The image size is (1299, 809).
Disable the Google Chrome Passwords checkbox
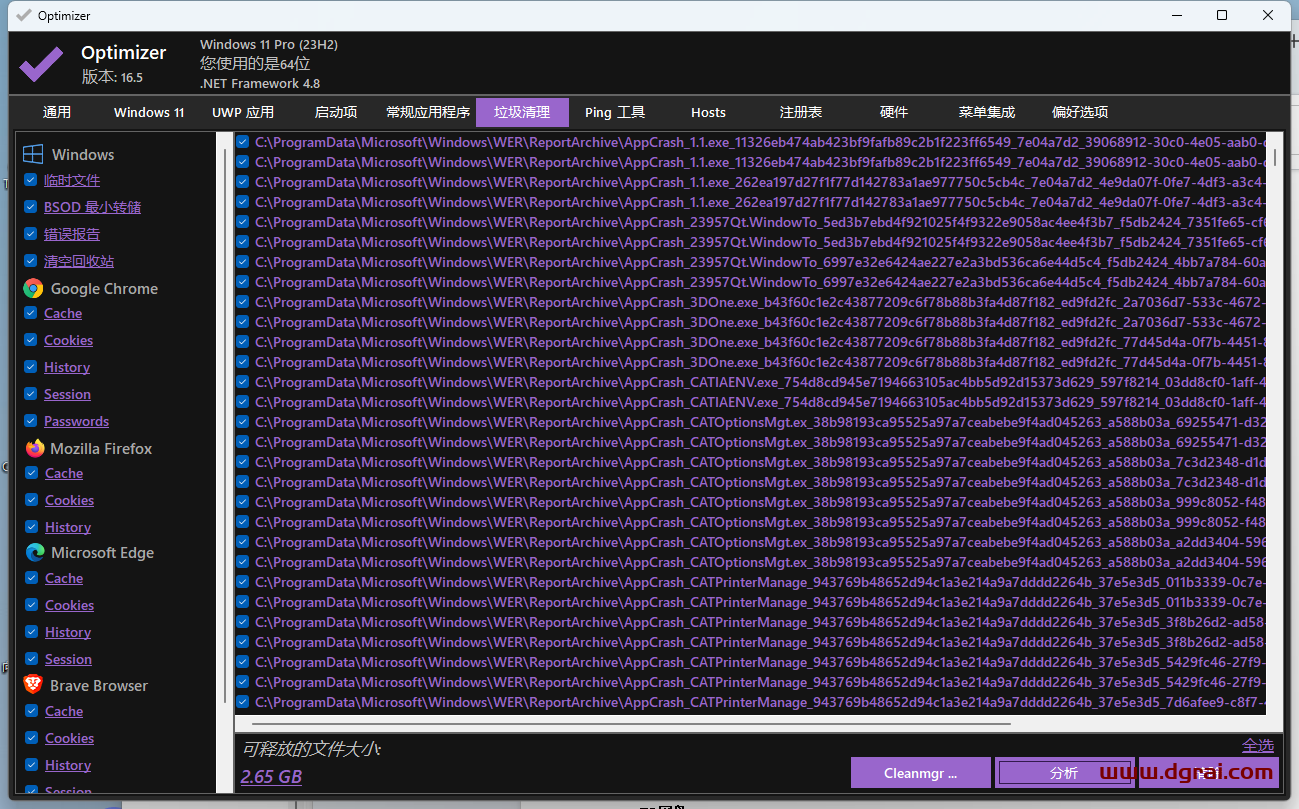pos(31,421)
